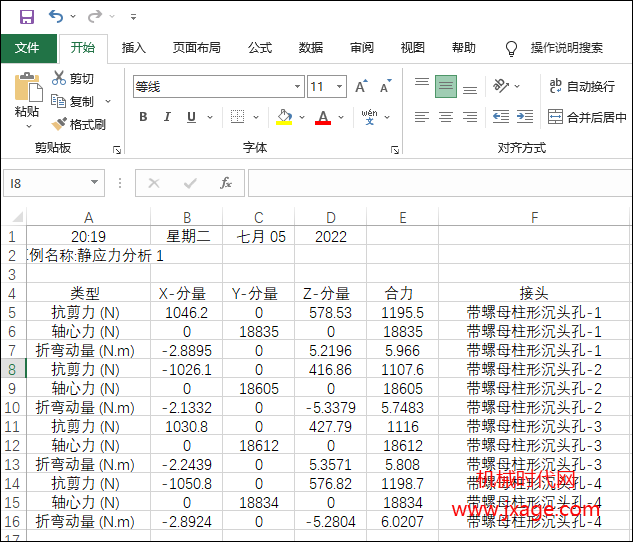Switch to the 插入 ribbon tab
The height and width of the screenshot is (542, 633).
coord(134,48)
